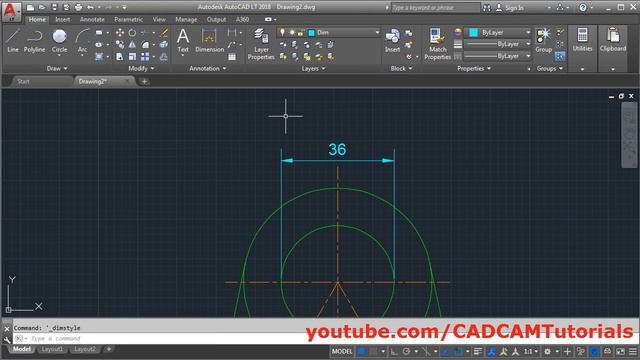640x360 pixels.
Task: Expand the Properties panel
Action: pyautogui.click(x=473, y=68)
